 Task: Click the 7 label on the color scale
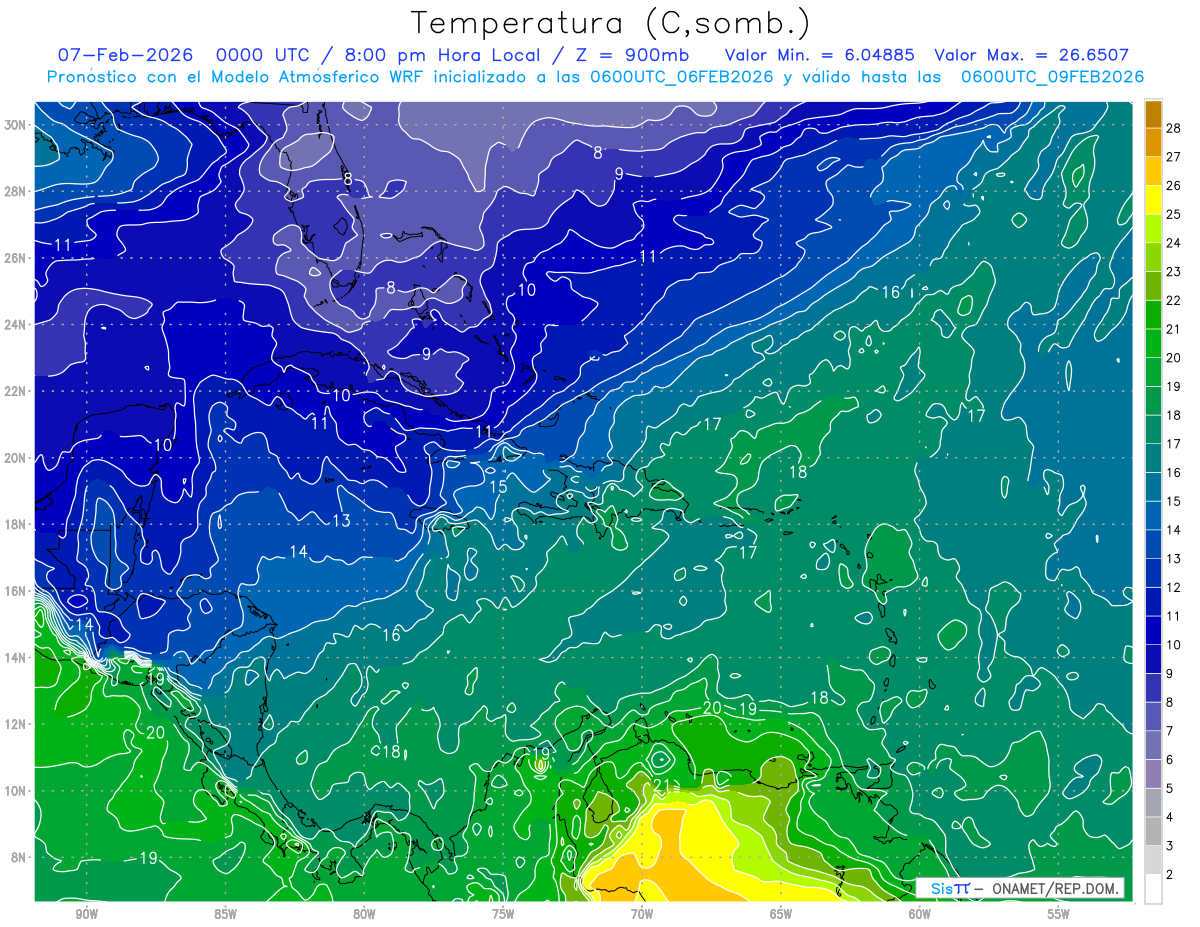[1170, 731]
